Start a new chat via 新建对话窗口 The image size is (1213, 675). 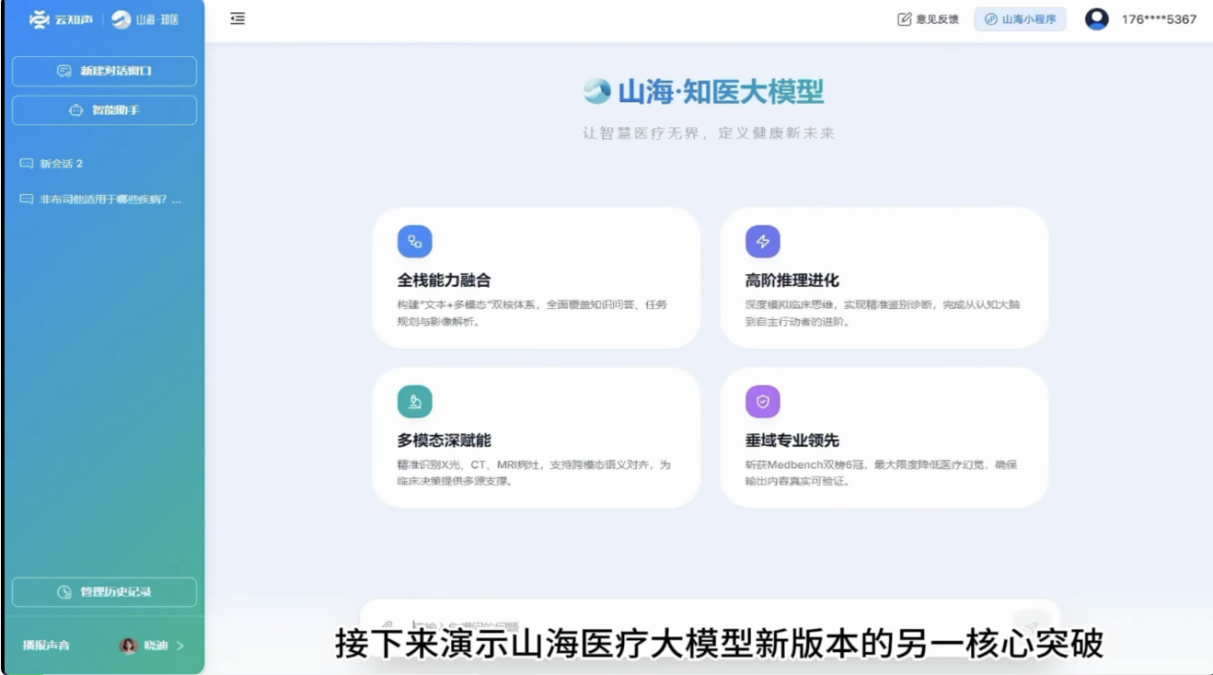coord(104,71)
